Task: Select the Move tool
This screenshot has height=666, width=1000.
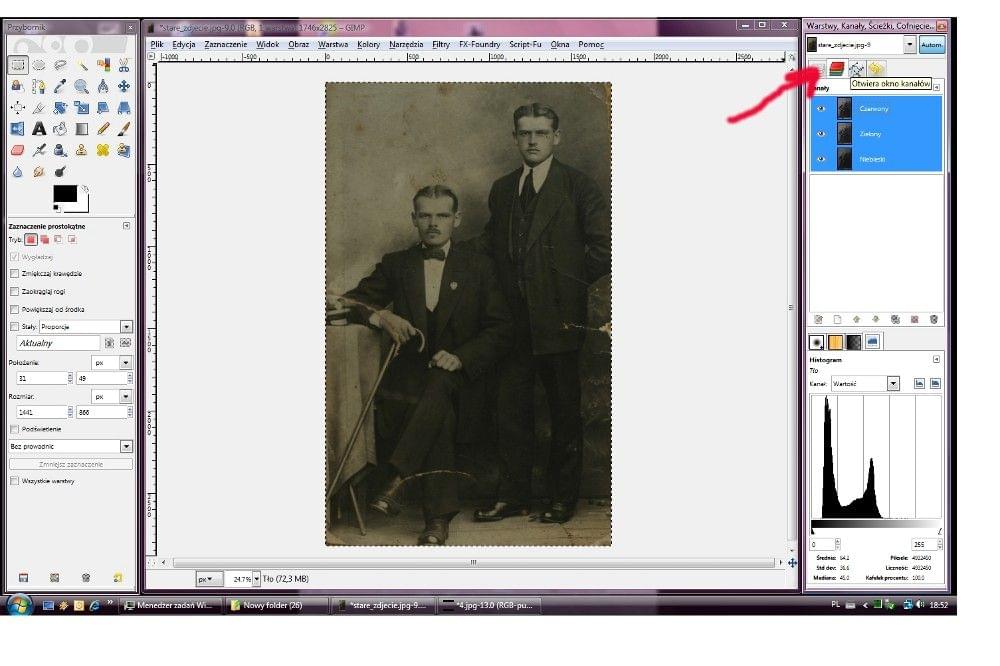Action: (124, 86)
